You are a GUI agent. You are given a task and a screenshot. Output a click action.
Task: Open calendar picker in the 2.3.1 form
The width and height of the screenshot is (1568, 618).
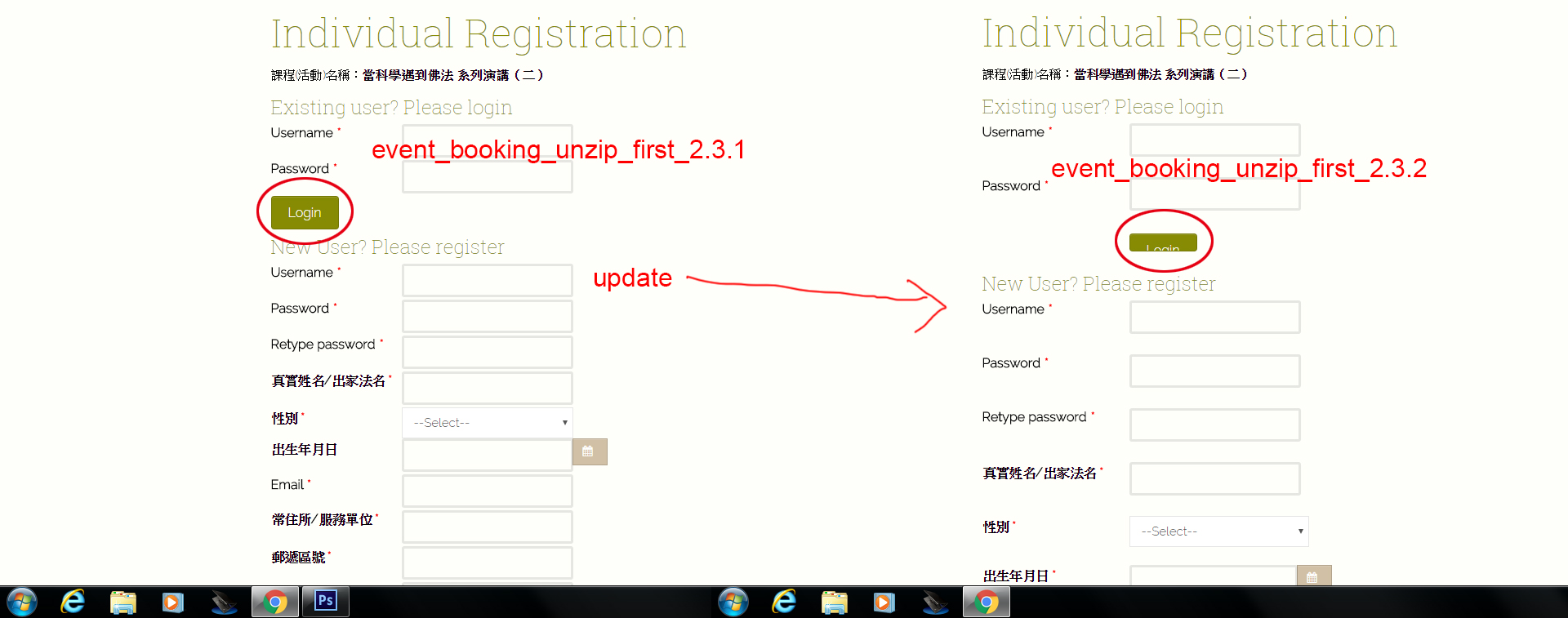[589, 451]
